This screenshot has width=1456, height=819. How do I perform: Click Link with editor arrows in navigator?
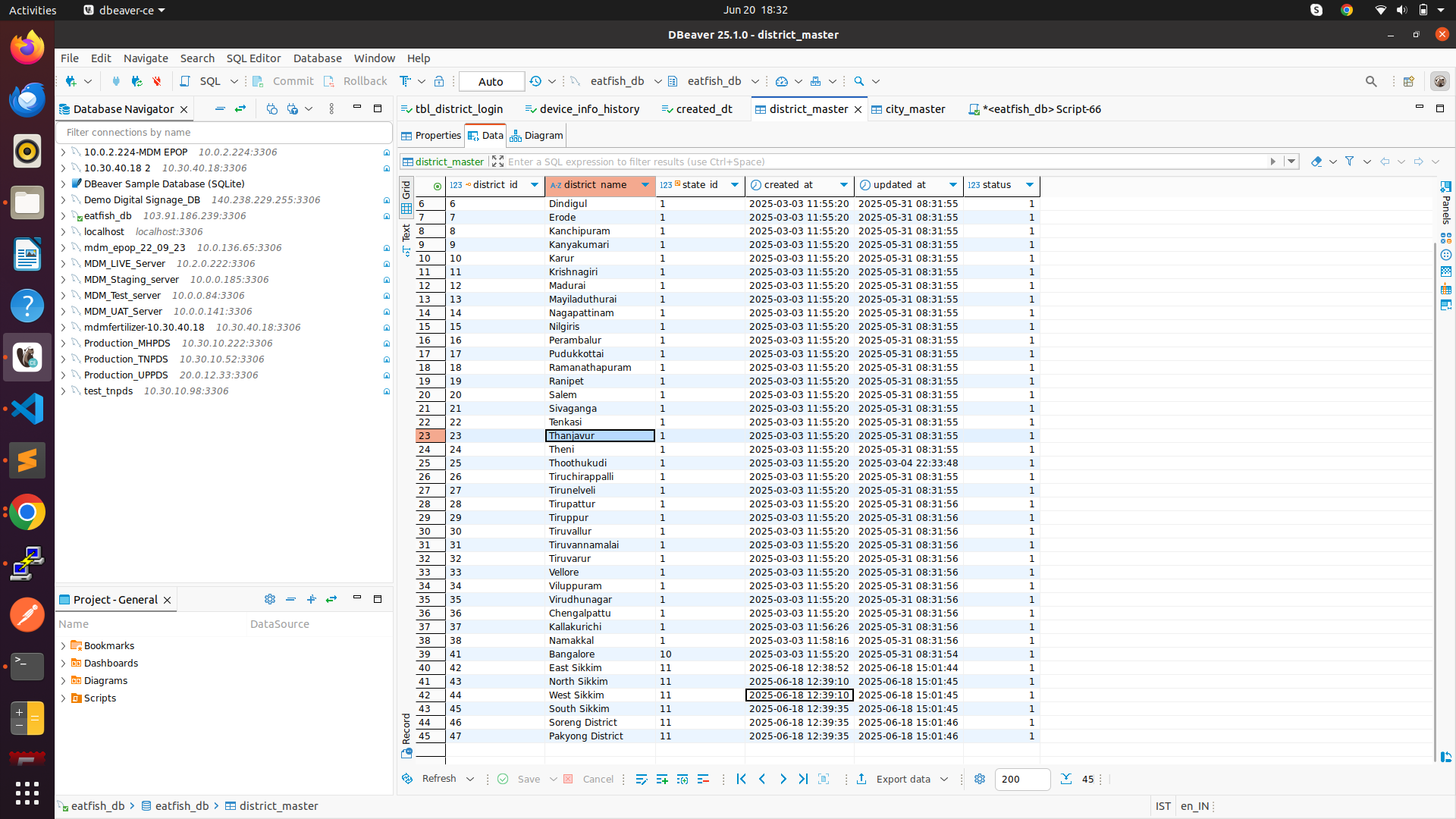(240, 109)
